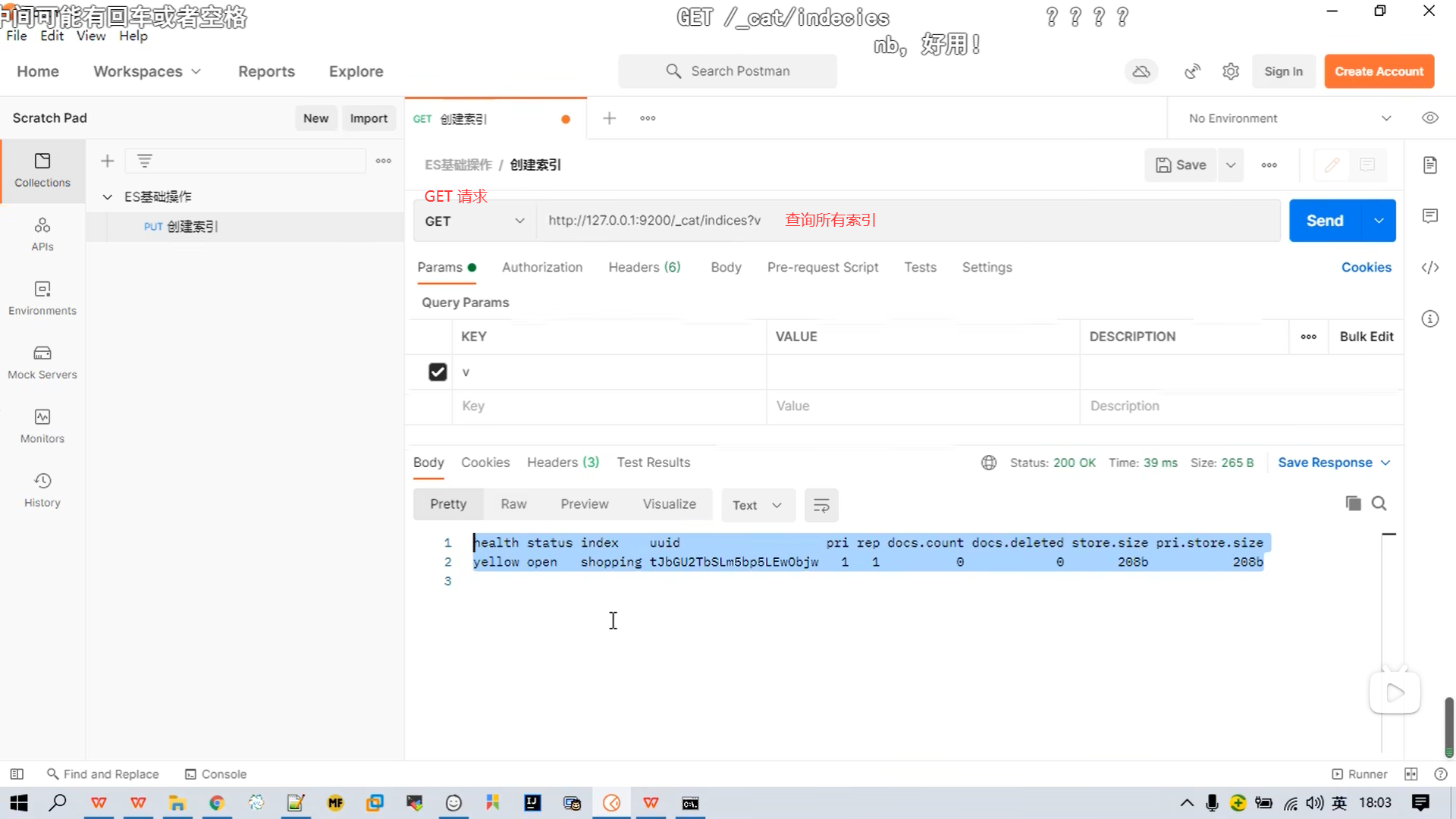This screenshot has width=1456, height=819.
Task: Click the Cookies link
Action: coord(1366,267)
